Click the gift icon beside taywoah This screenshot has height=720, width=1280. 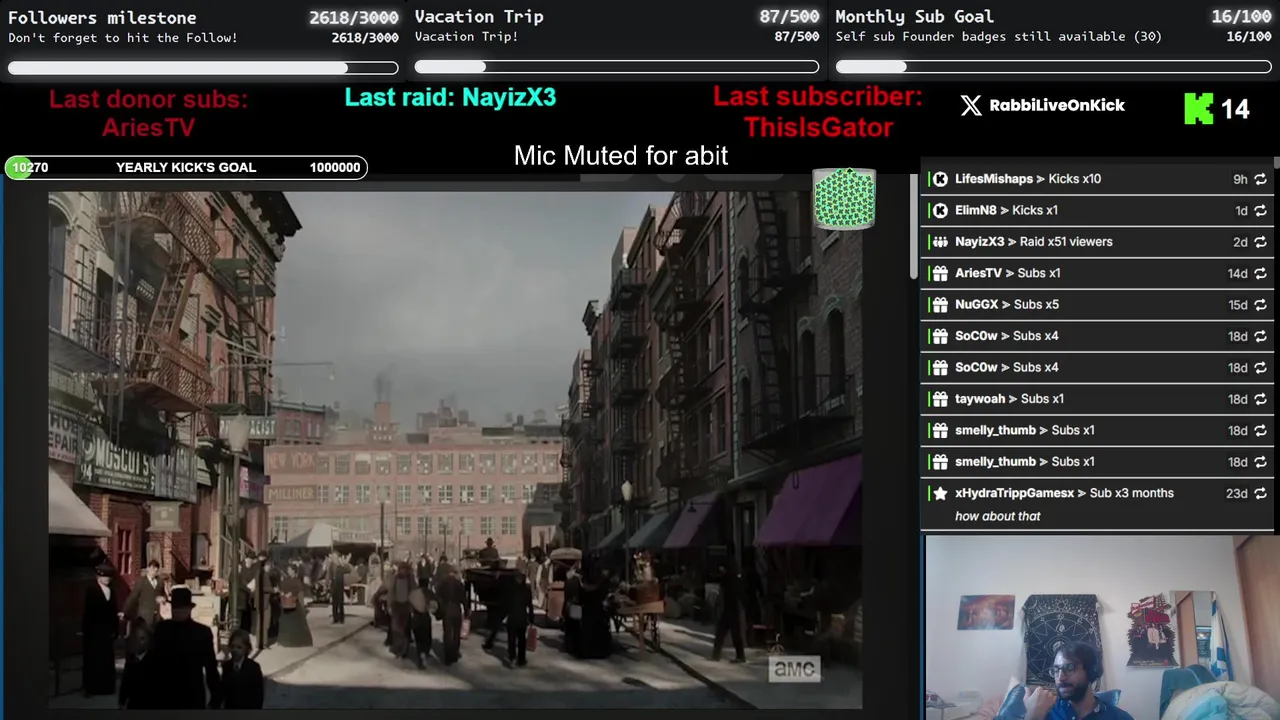point(940,399)
